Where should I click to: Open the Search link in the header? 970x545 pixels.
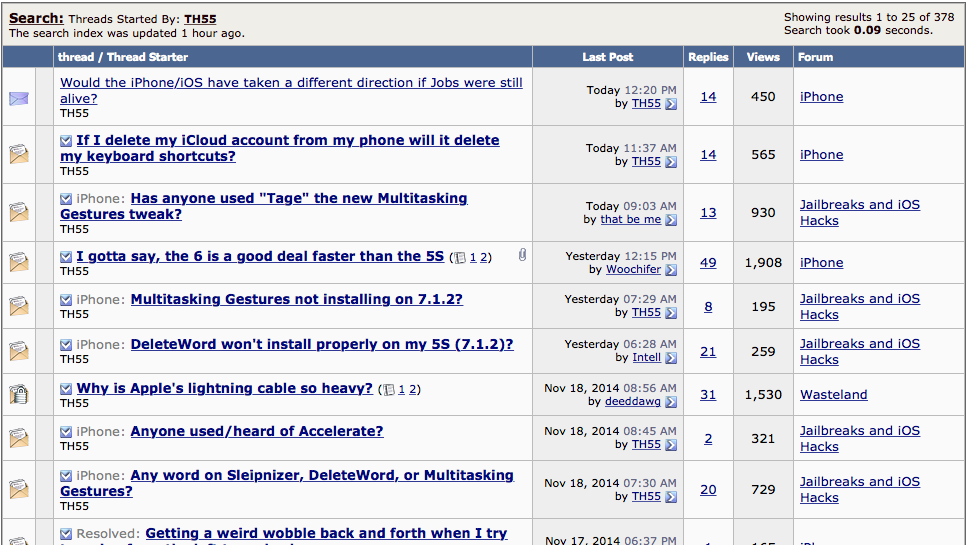36,19
